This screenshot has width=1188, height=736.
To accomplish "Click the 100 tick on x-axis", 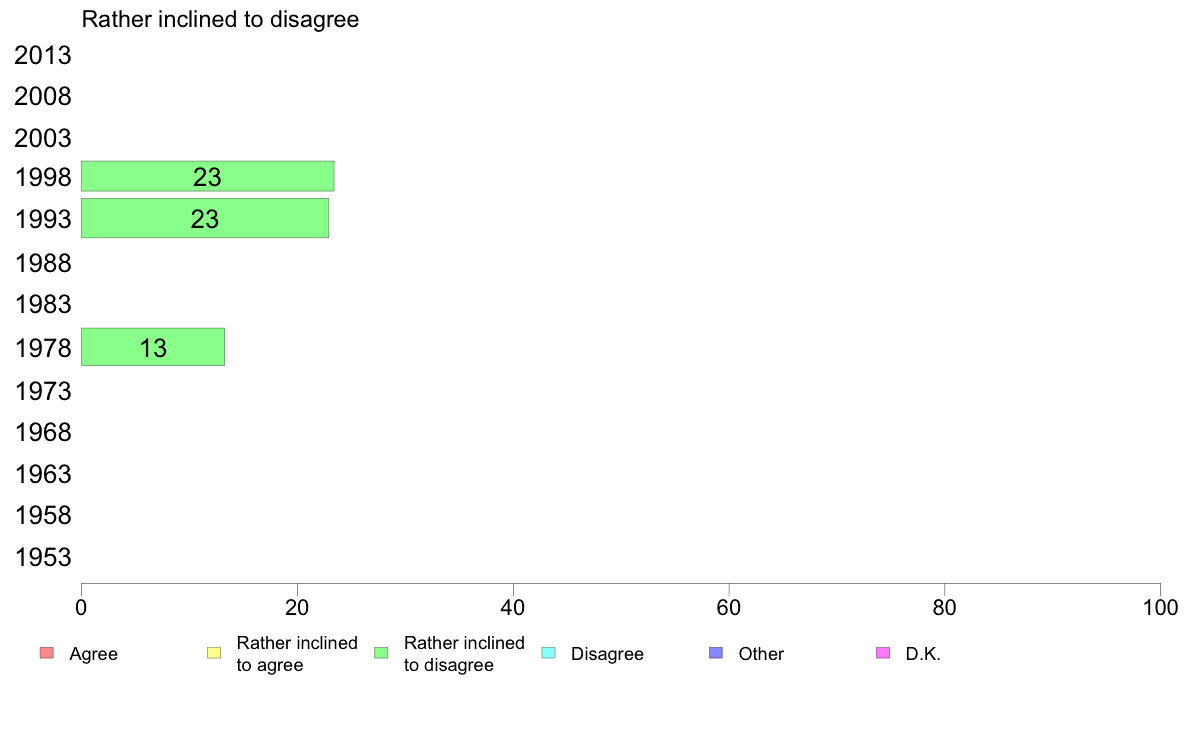I will 1160,608.
